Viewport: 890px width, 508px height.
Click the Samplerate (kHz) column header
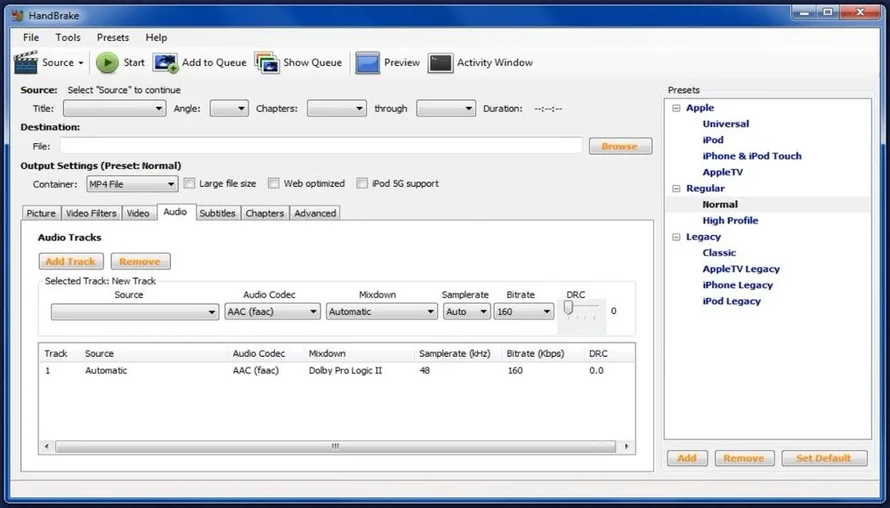coord(457,354)
